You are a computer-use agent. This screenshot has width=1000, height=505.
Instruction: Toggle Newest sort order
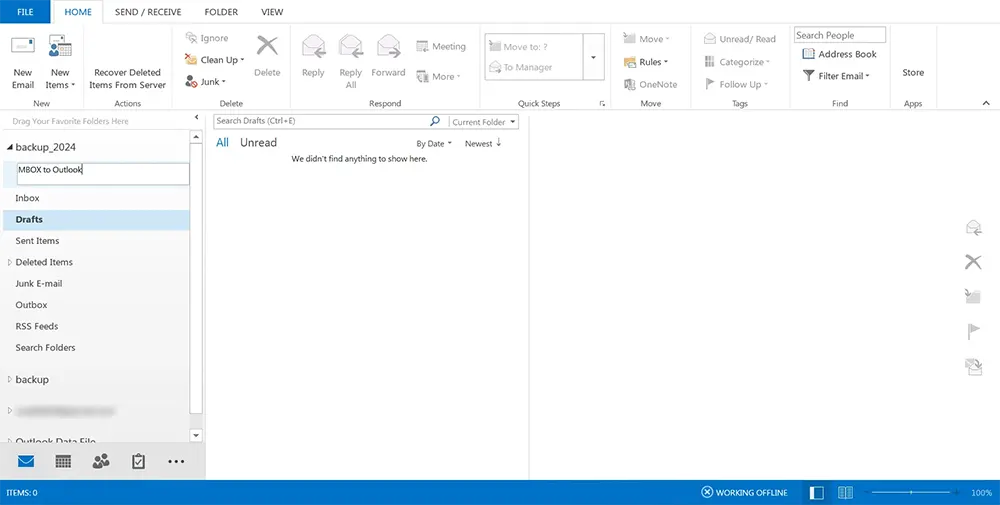483,143
